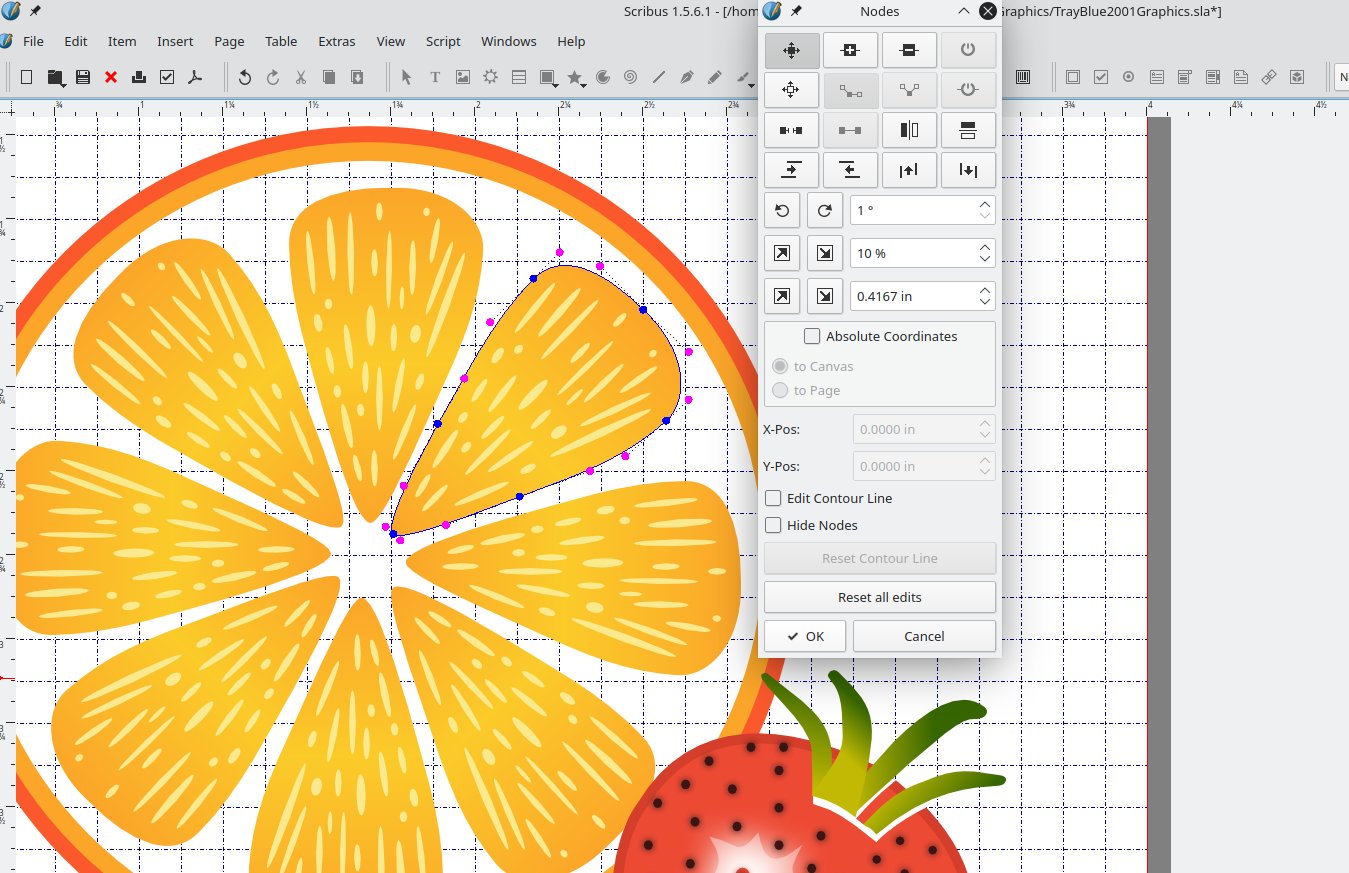This screenshot has height=873, width=1349.
Task: Click Mirror Path Horizontally button
Action: pyautogui.click(x=909, y=130)
